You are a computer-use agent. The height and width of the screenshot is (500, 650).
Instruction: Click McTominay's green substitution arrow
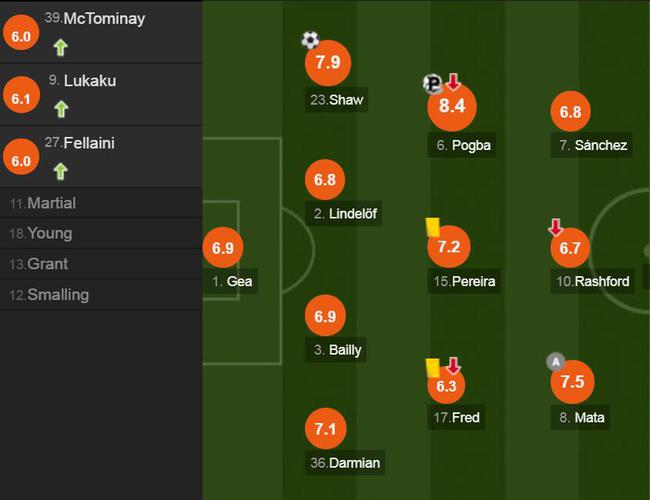pyautogui.click(x=61, y=47)
